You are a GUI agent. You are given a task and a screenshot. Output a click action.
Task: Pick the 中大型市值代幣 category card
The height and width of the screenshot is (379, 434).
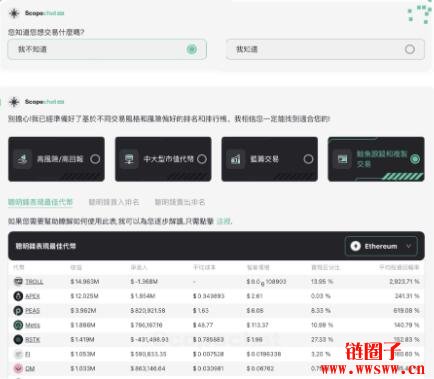tap(163, 159)
